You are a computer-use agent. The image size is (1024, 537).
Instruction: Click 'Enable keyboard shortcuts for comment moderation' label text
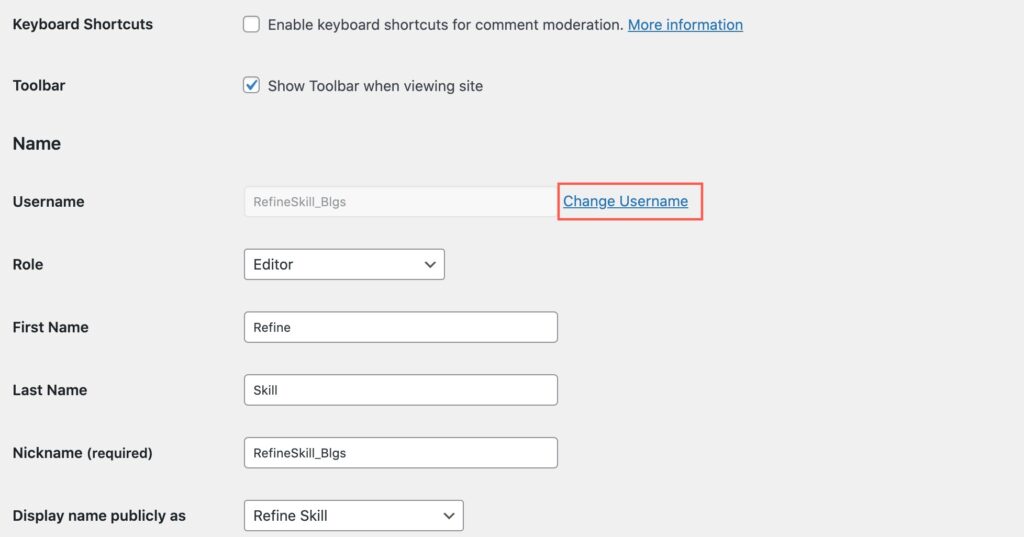click(445, 25)
